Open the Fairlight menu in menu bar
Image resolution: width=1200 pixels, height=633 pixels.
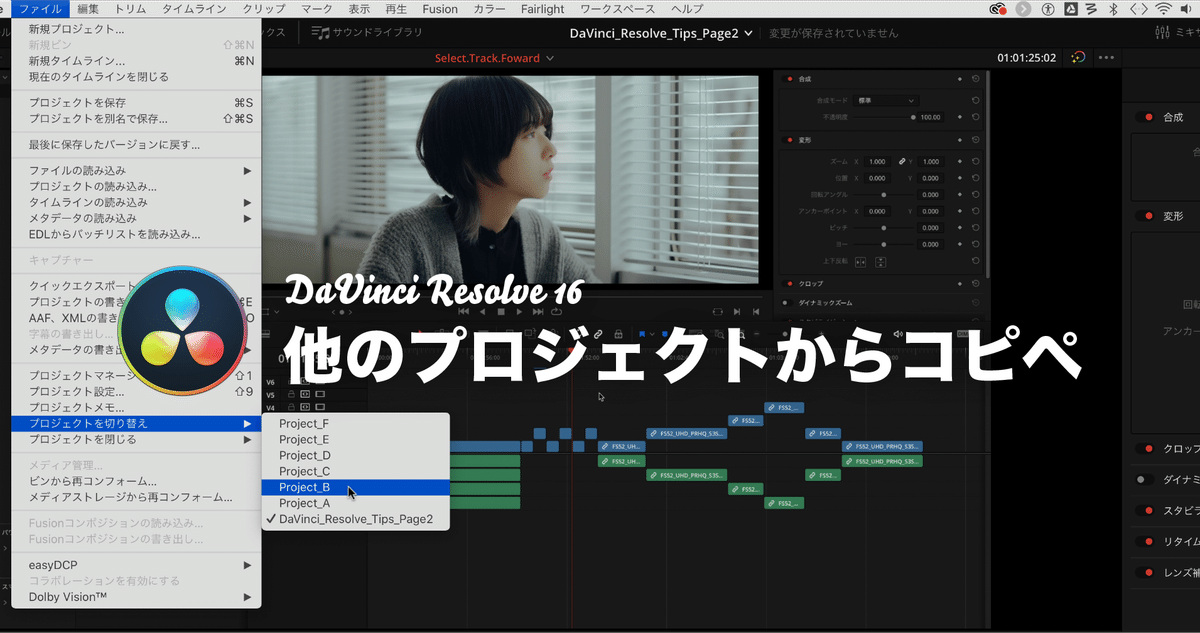point(542,8)
